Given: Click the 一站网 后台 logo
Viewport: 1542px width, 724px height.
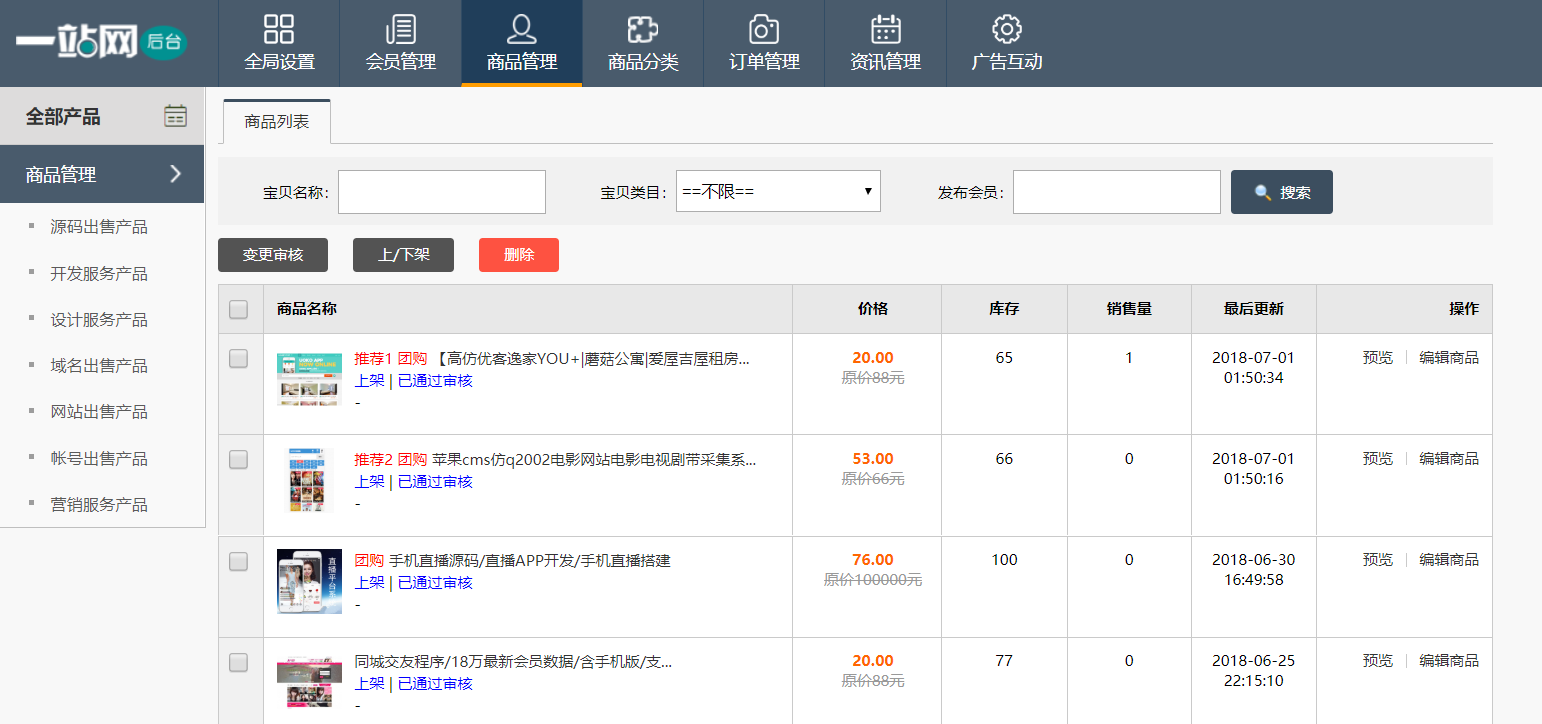Looking at the screenshot, I should [100, 43].
